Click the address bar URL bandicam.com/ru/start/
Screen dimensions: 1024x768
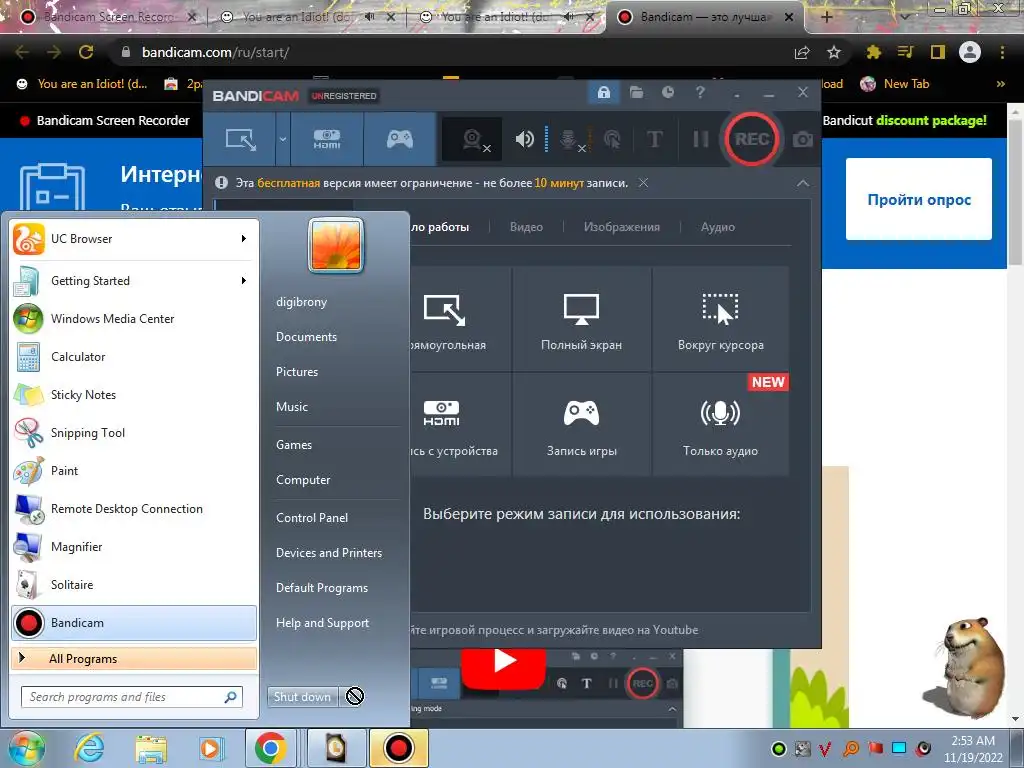coord(216,52)
